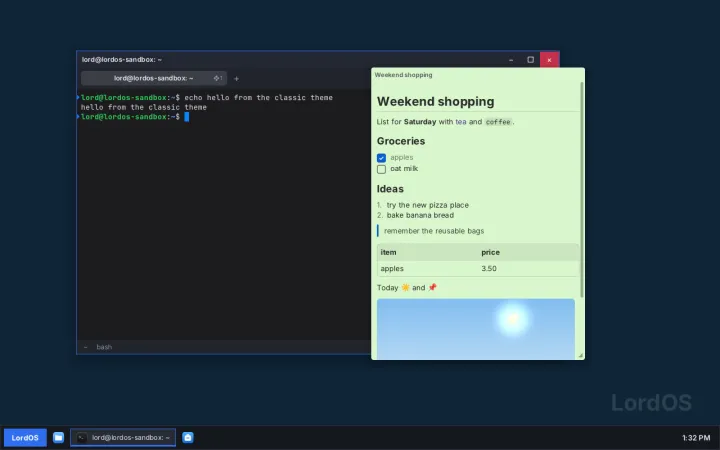Click the terminal entry in taskbar
This screenshot has width=720, height=450.
[123, 438]
